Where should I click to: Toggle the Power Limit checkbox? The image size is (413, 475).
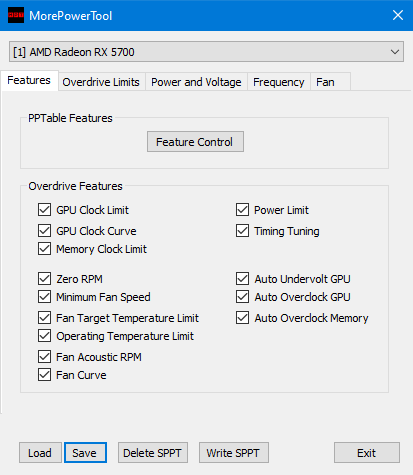(x=242, y=210)
